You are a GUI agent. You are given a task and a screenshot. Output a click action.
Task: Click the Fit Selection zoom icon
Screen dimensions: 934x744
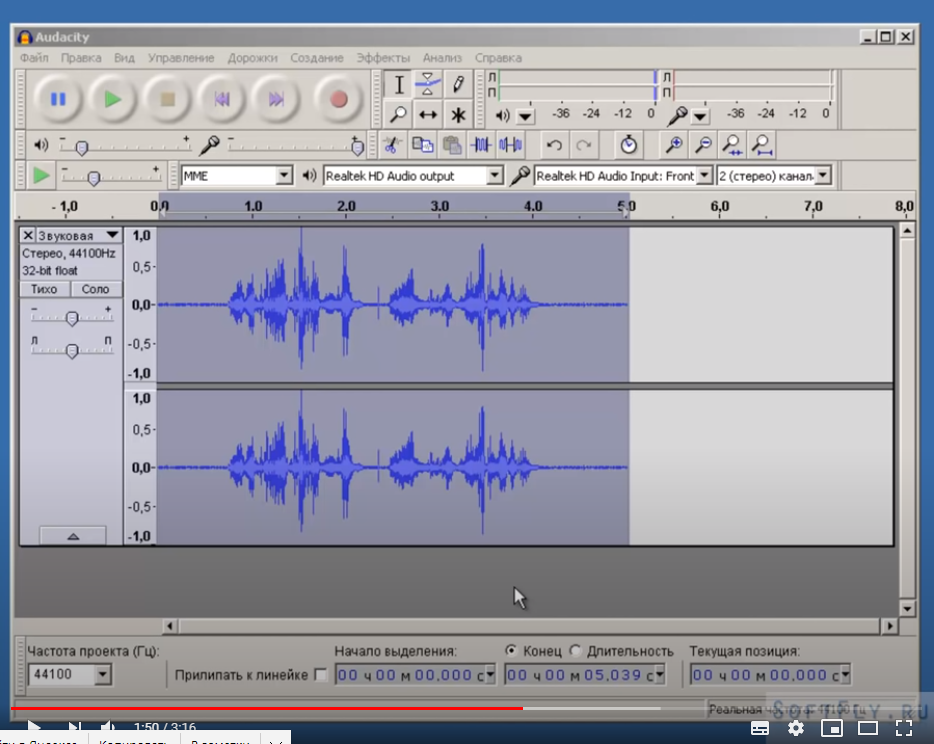click(732, 145)
